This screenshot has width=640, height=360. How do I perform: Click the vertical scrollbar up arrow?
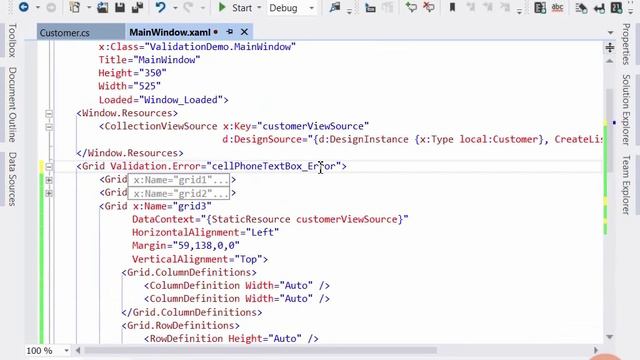click(610, 61)
